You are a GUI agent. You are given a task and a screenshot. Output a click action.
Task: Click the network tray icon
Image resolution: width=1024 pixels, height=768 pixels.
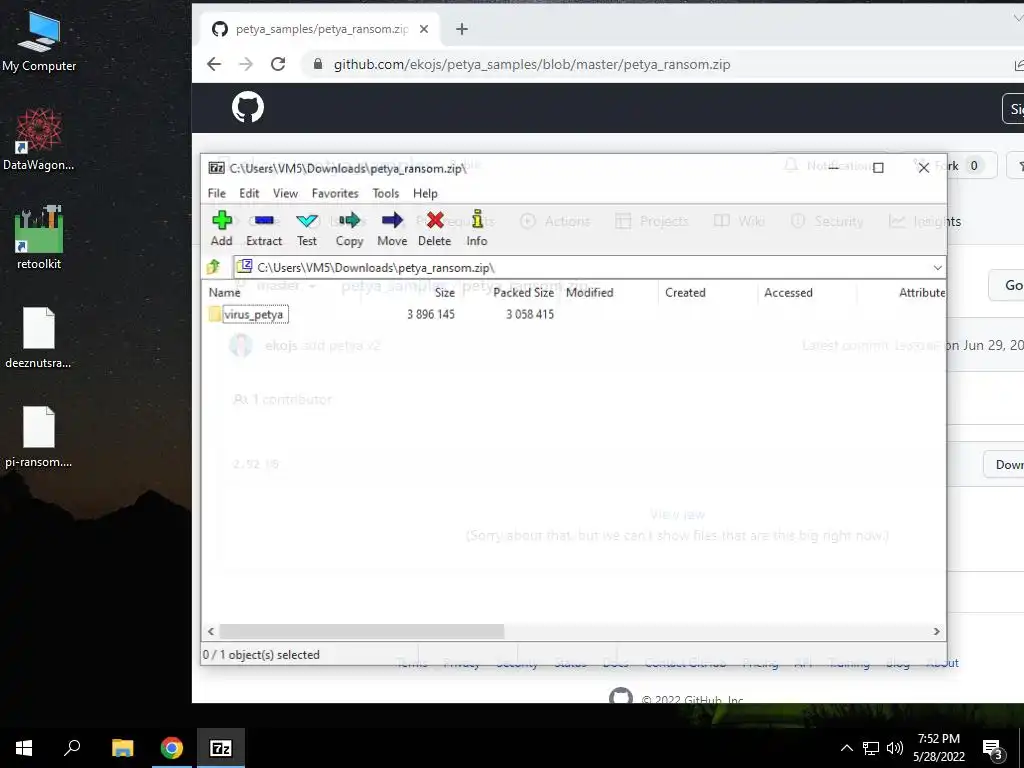click(871, 748)
